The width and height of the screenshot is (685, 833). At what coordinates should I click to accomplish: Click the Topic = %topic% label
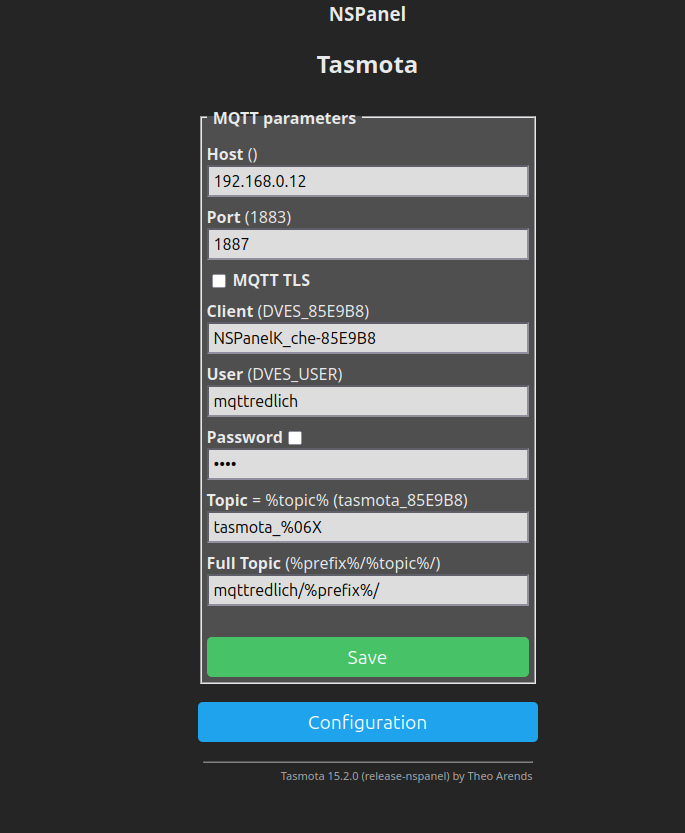[337, 500]
